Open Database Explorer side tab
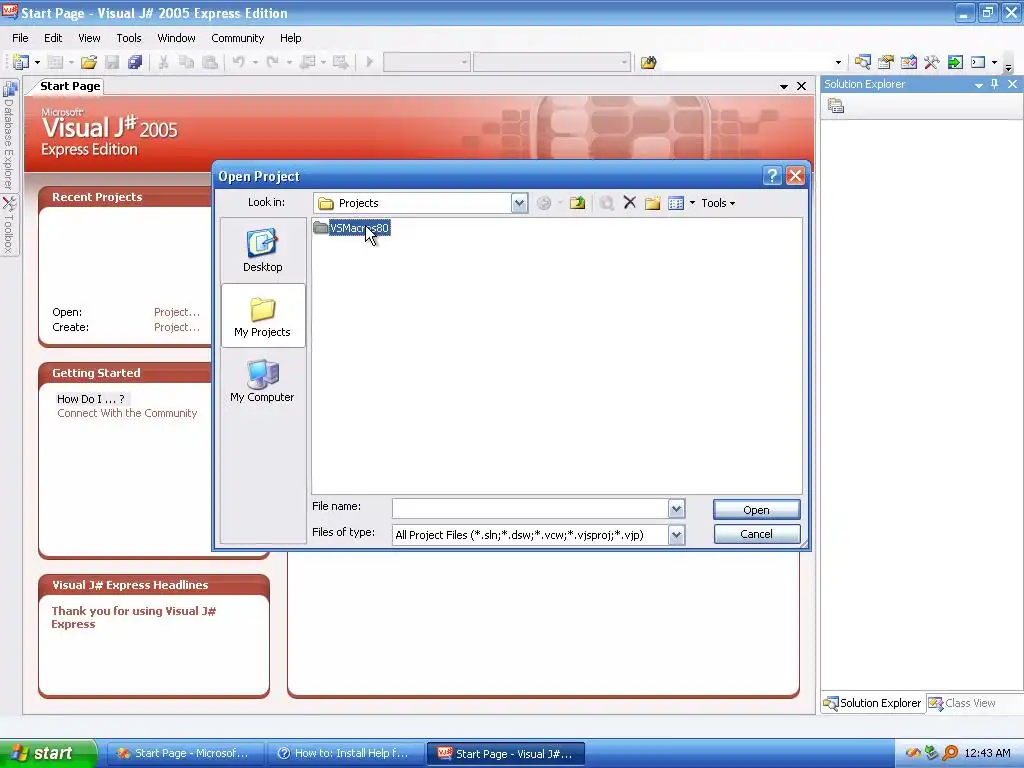 pyautogui.click(x=9, y=134)
